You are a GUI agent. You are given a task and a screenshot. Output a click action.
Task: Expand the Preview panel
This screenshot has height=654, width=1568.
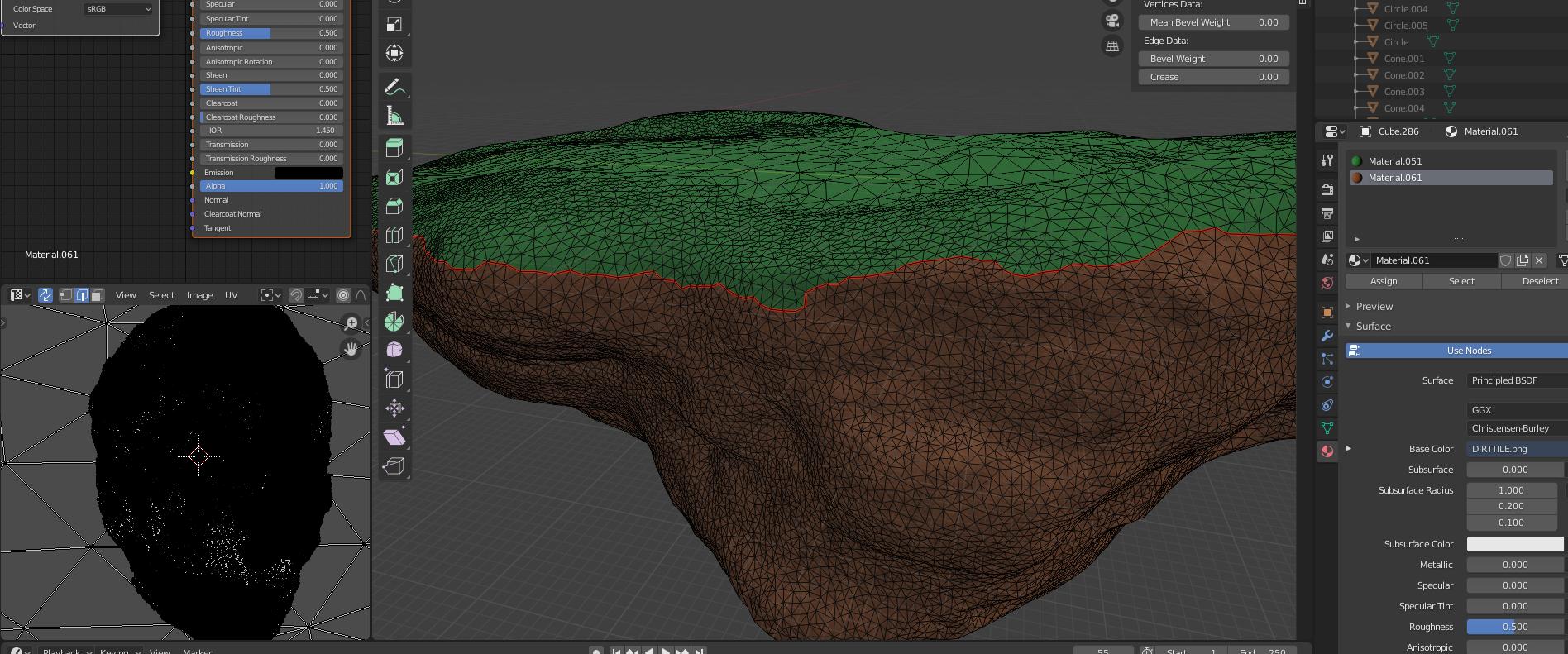click(1348, 306)
